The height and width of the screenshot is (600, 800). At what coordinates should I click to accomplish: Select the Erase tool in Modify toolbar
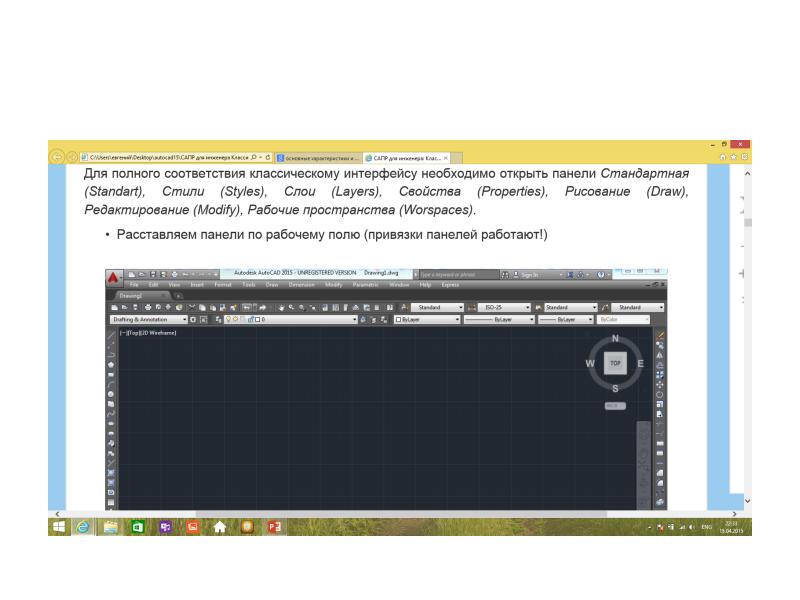click(x=660, y=335)
